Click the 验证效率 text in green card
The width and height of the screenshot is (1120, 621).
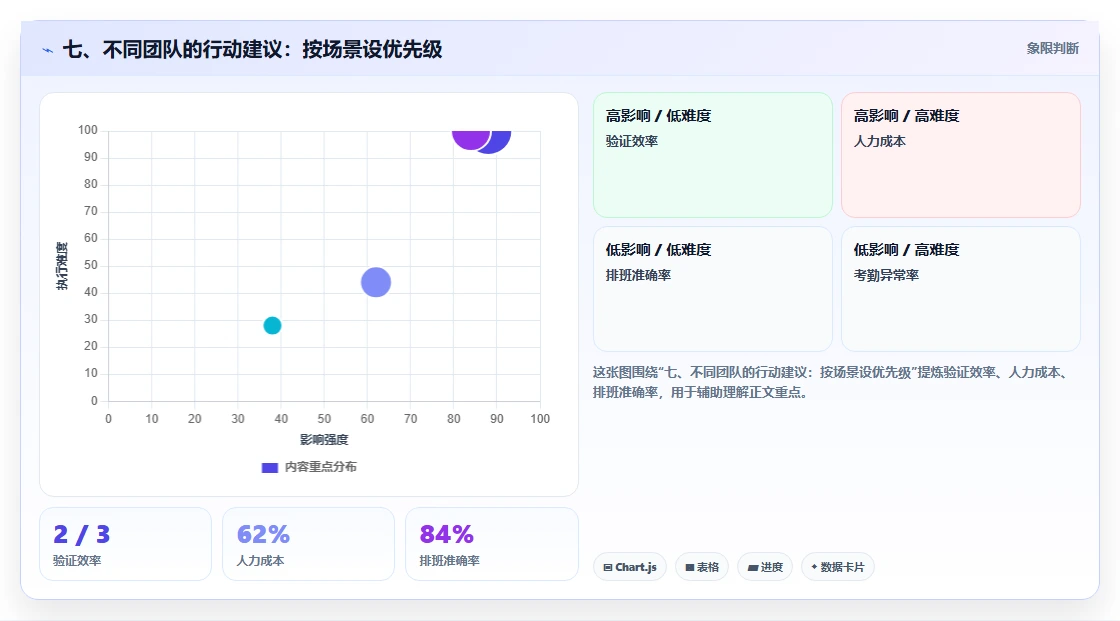click(x=631, y=141)
